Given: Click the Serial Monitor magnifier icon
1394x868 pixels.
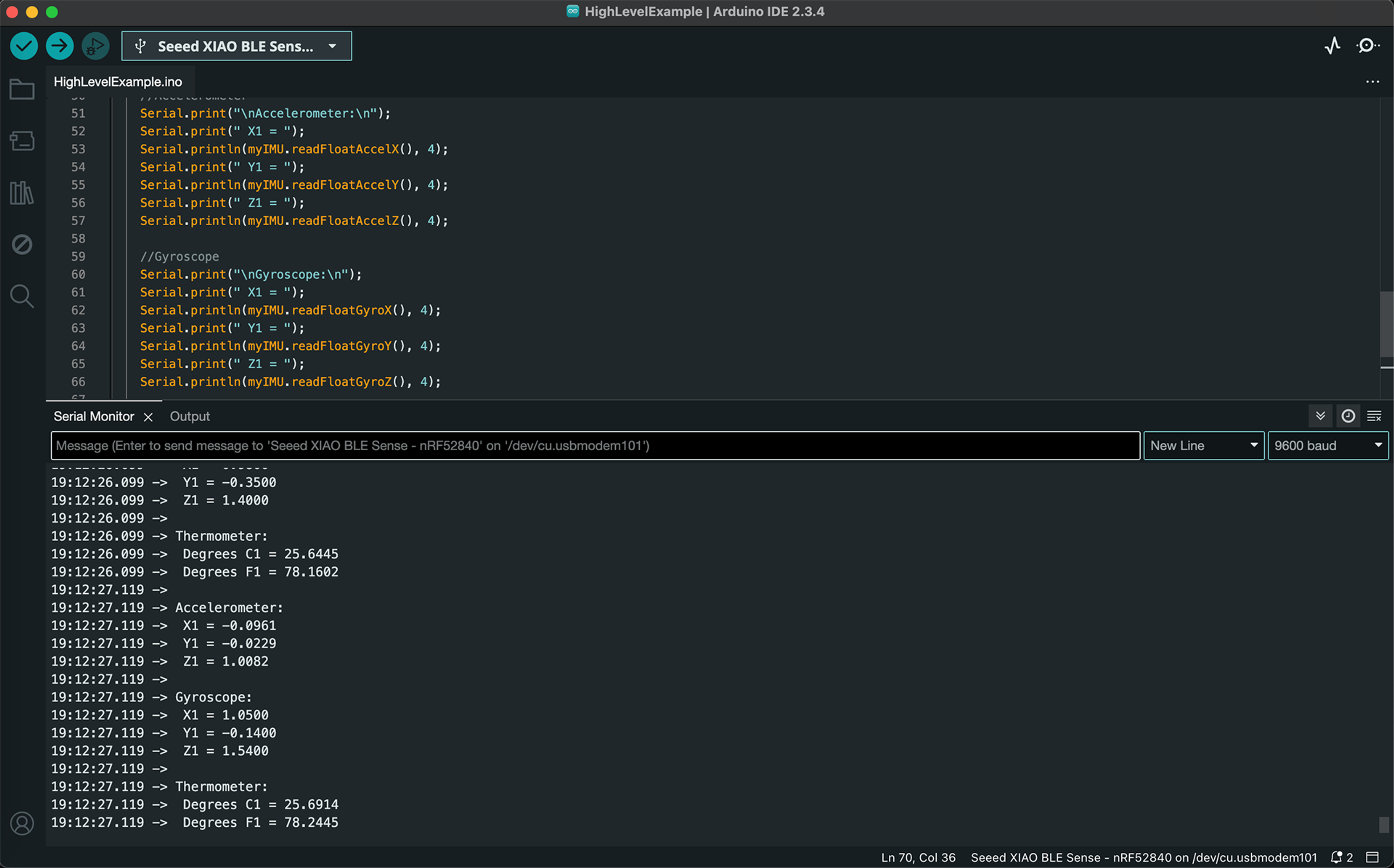Looking at the screenshot, I should point(1367,45).
